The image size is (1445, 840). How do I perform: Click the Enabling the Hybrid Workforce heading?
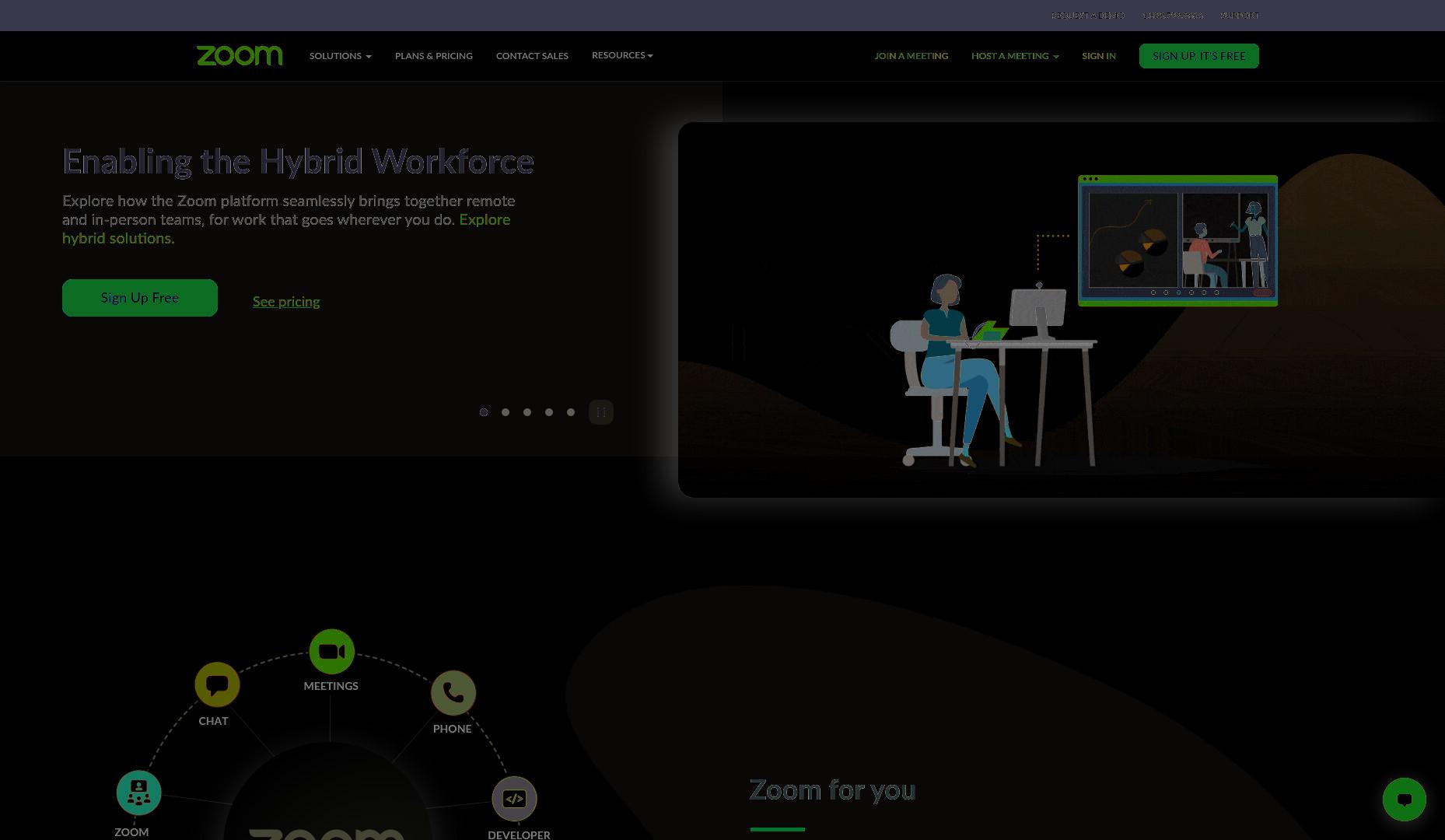pyautogui.click(x=298, y=162)
